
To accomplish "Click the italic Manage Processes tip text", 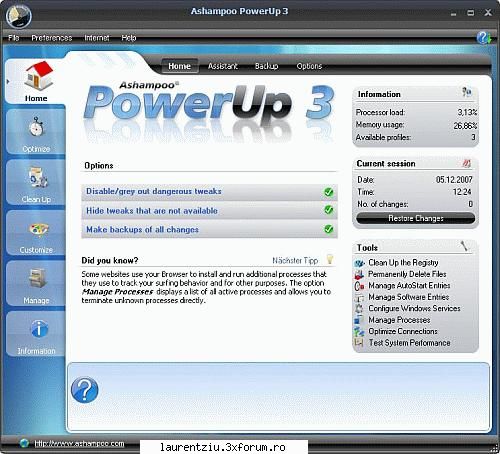I will coord(117,292).
